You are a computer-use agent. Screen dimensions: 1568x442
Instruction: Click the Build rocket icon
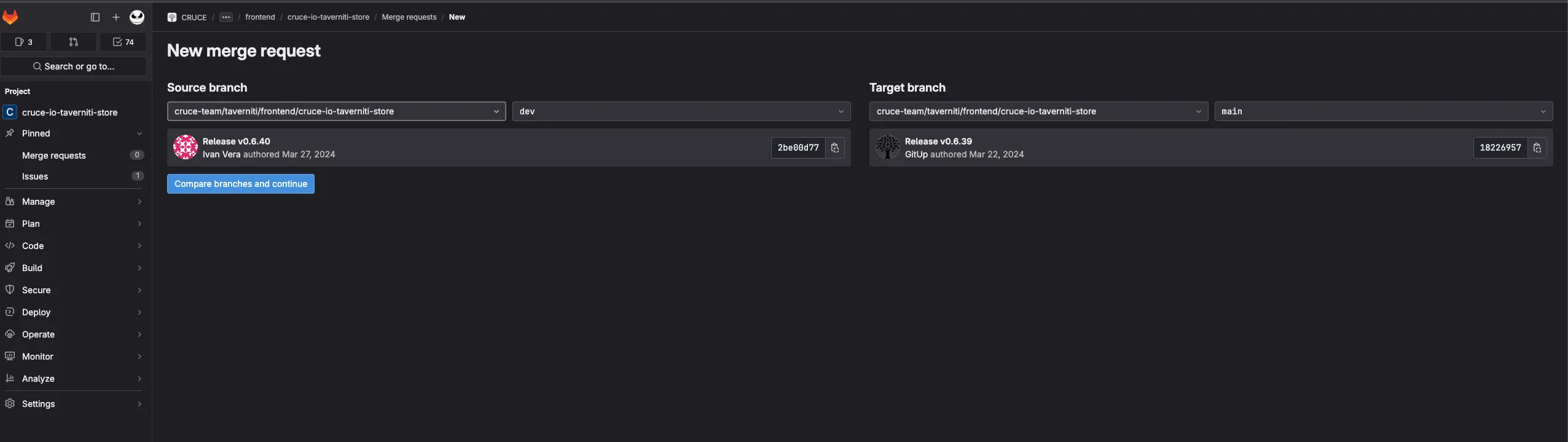click(x=10, y=267)
